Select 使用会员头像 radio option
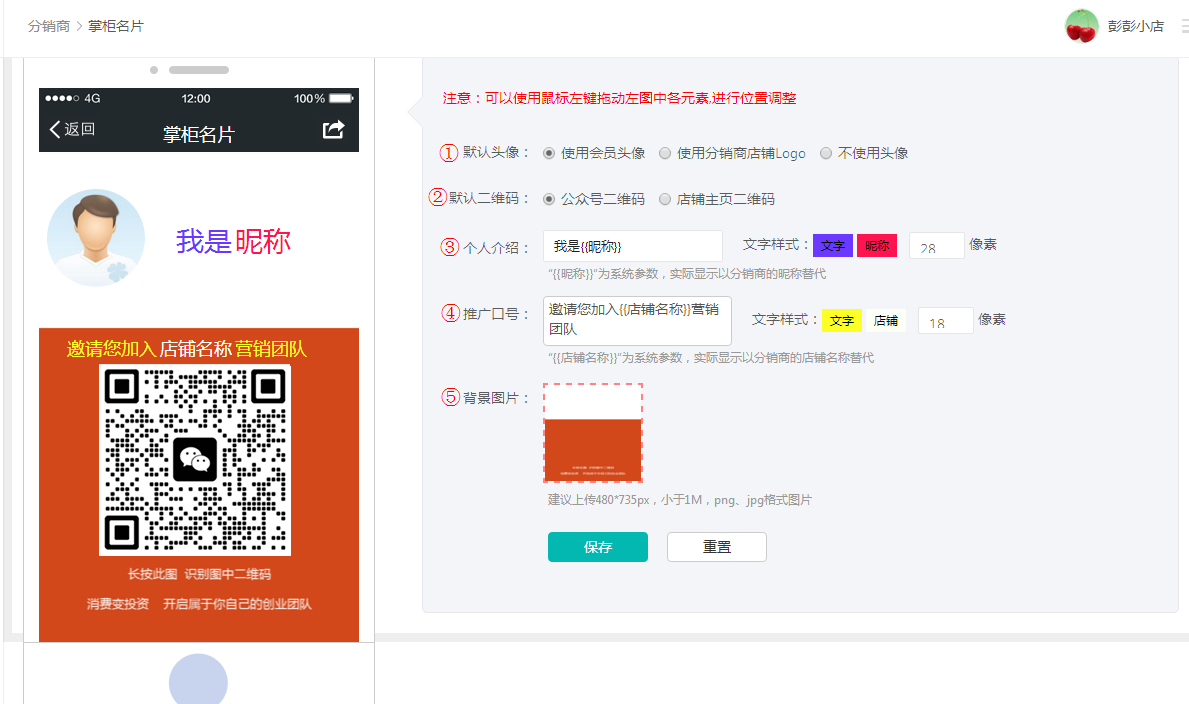 [x=549, y=154]
